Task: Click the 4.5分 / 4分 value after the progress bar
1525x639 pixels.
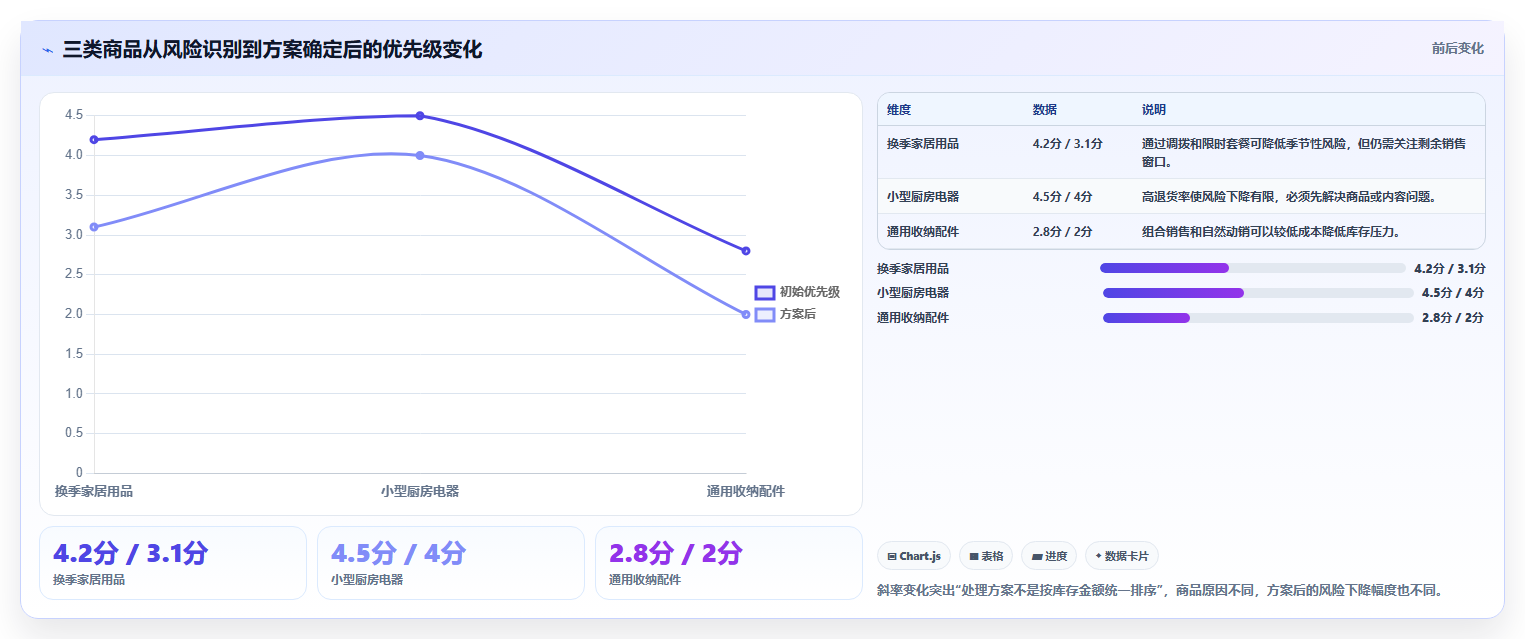Action: (1453, 293)
